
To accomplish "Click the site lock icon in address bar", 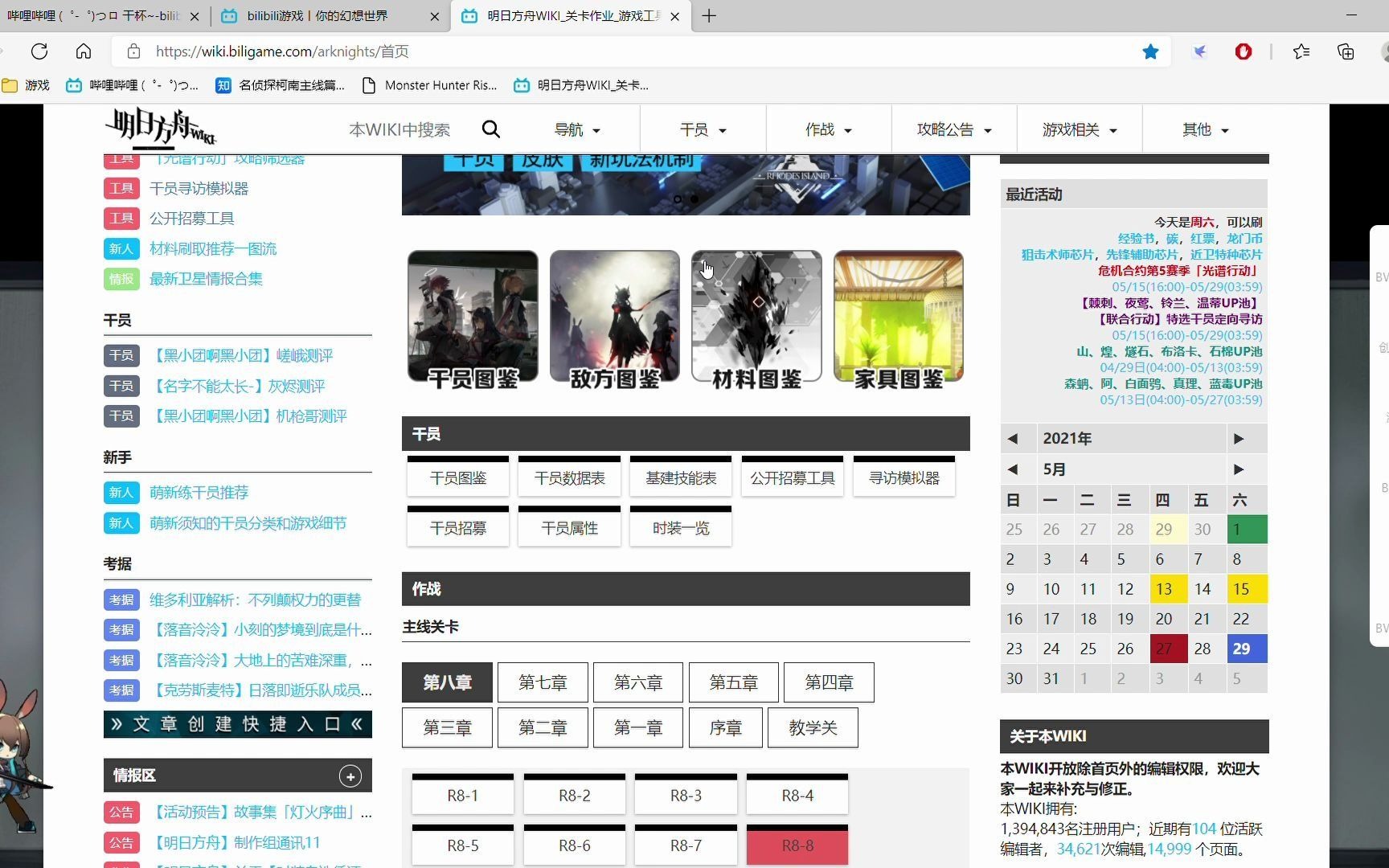I will [x=134, y=51].
